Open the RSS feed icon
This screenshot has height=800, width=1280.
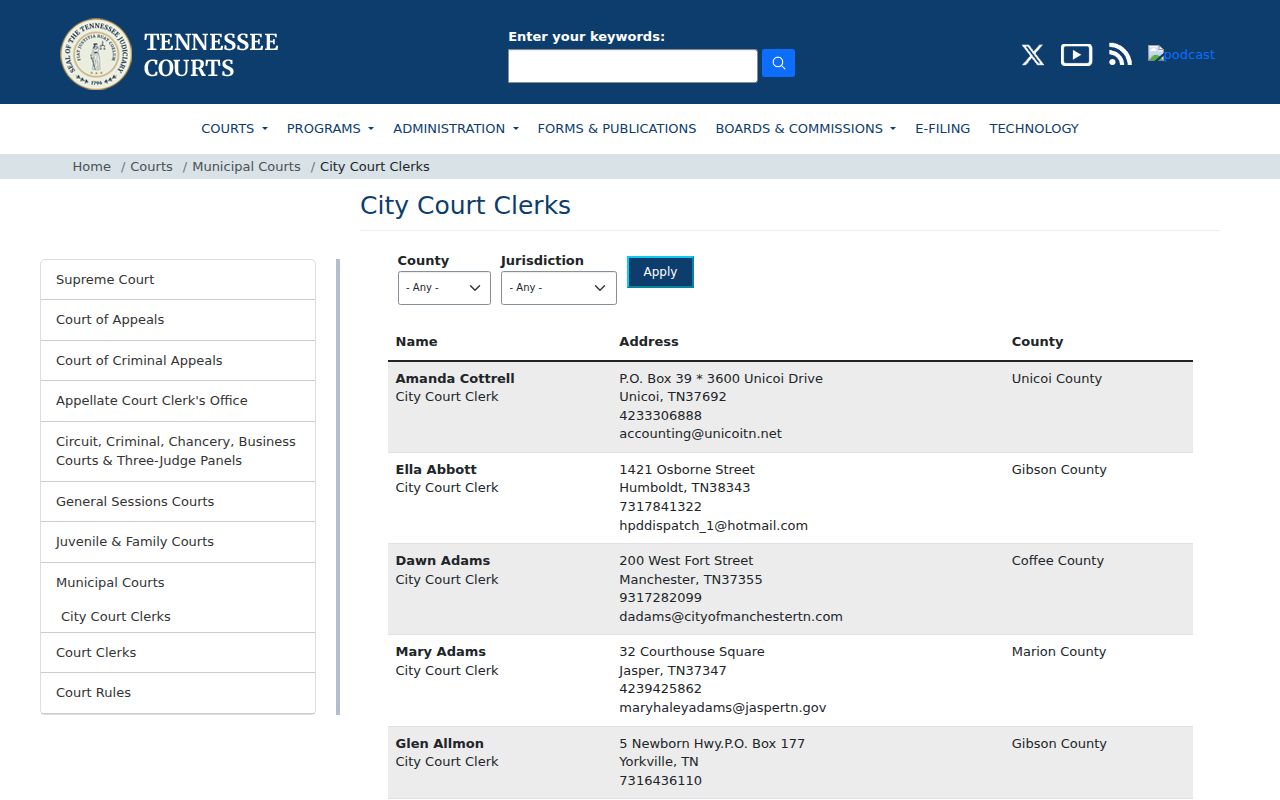[1120, 55]
